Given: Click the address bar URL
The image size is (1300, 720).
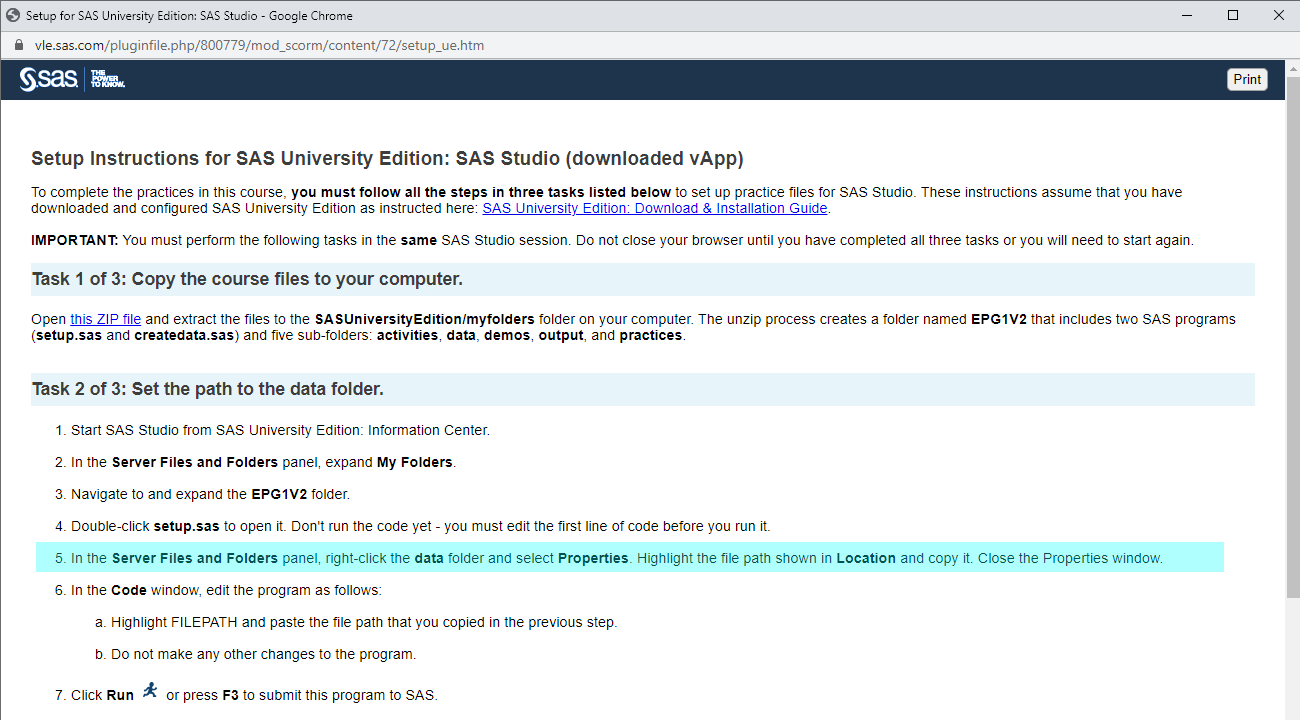Looking at the screenshot, I should [260, 46].
